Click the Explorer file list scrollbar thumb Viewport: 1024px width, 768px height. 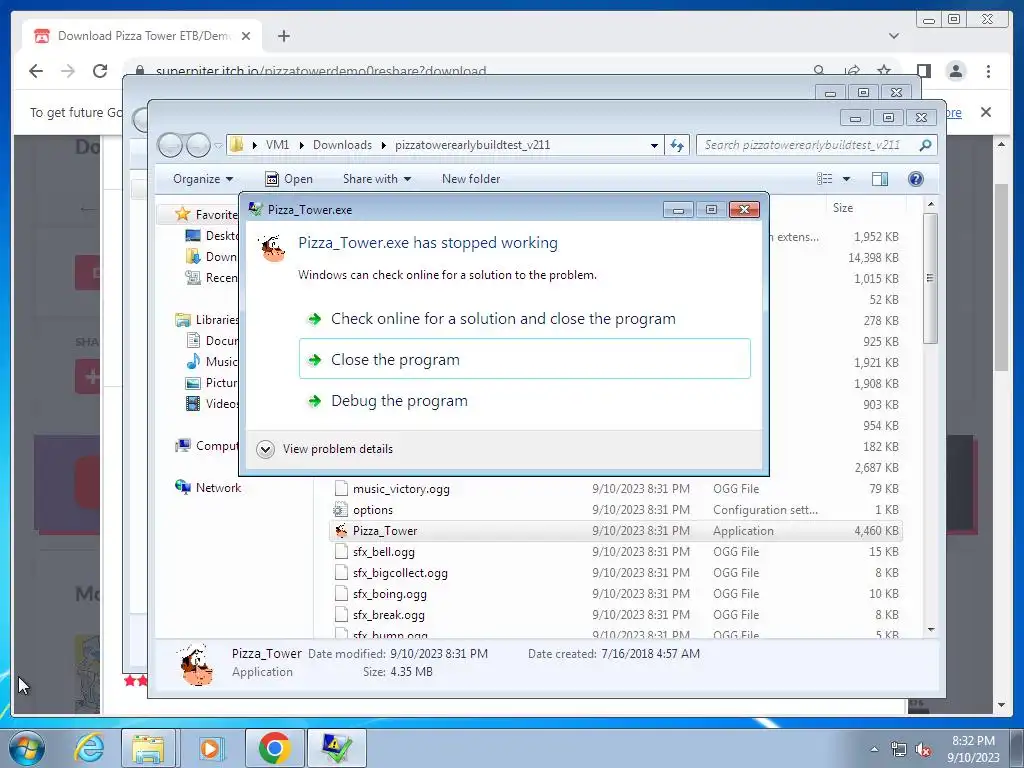tap(931, 278)
